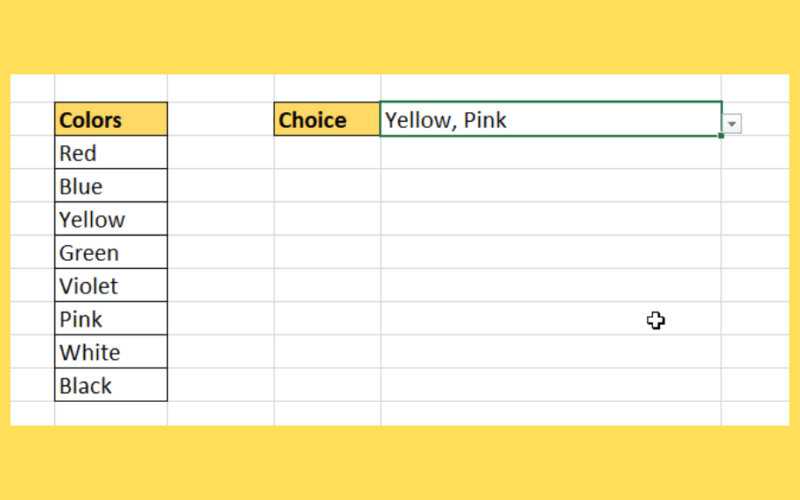Select the empty cell below Black

click(111, 413)
